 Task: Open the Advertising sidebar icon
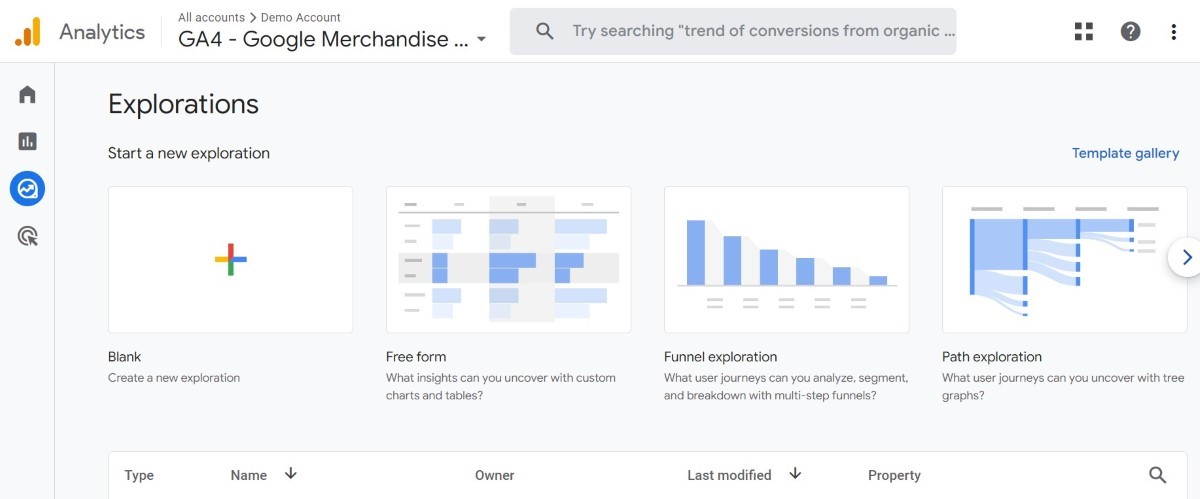pyautogui.click(x=27, y=236)
